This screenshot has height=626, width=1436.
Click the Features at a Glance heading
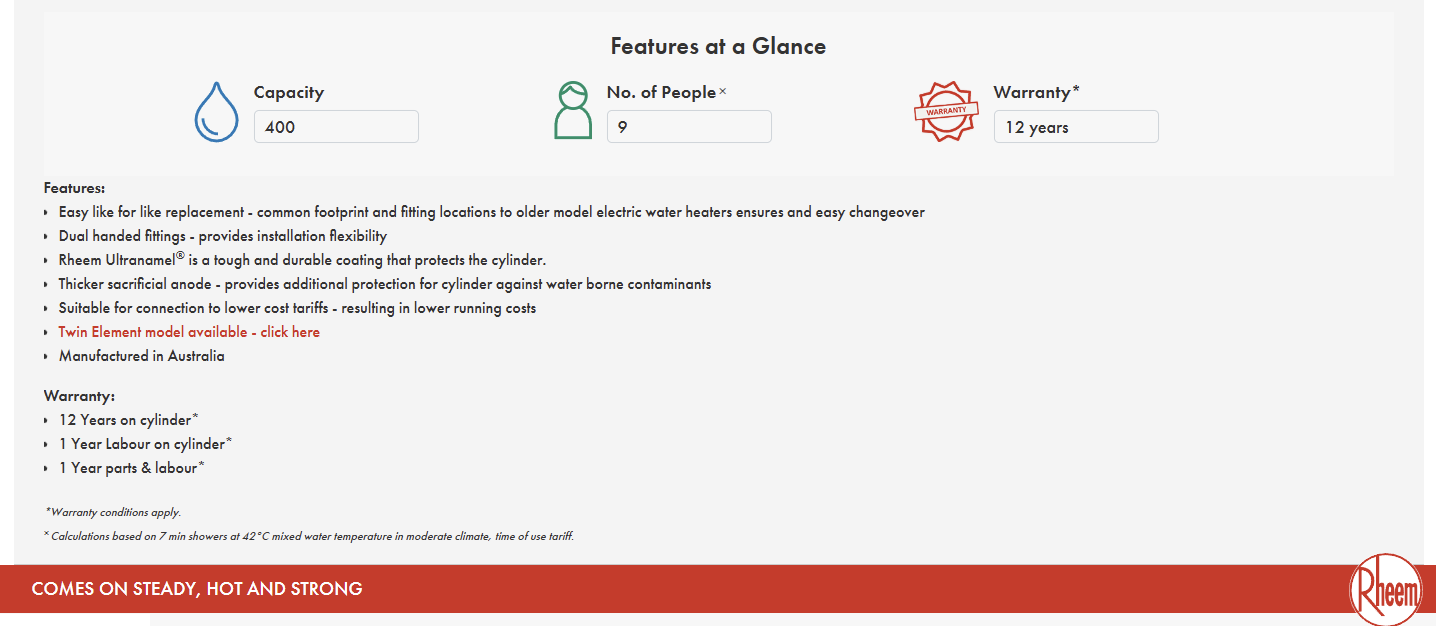click(718, 46)
